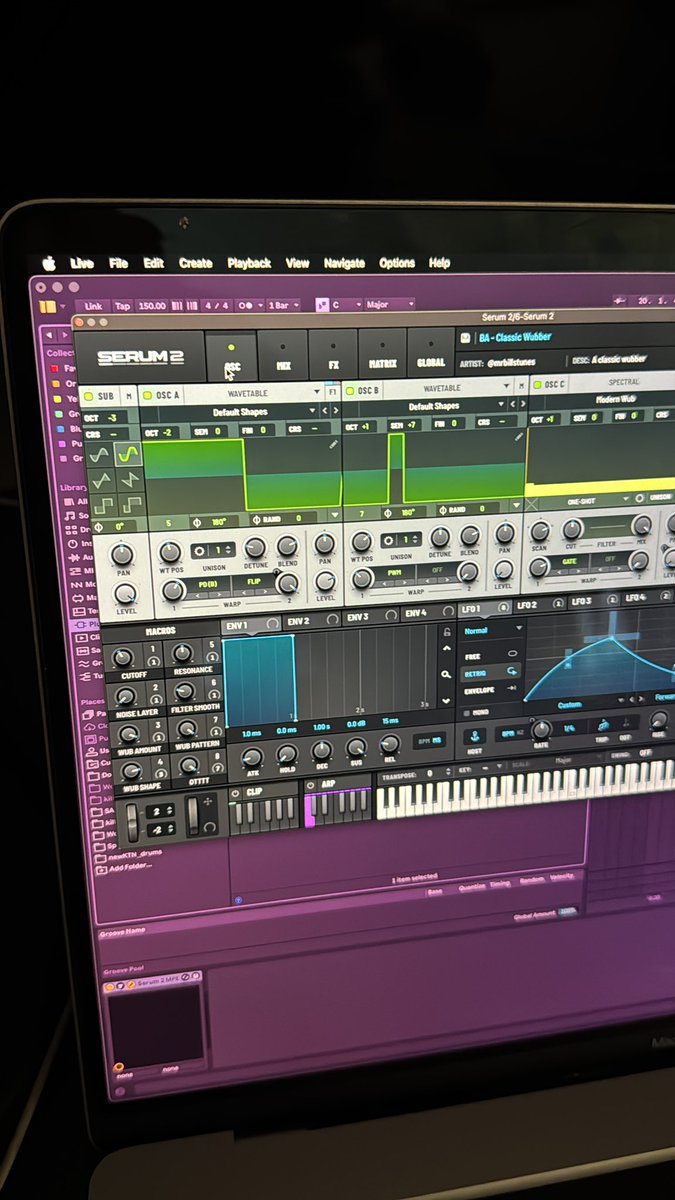Click the CUTOFF macro knob
Image resolution: width=675 pixels, height=1200 pixels.
[123, 657]
